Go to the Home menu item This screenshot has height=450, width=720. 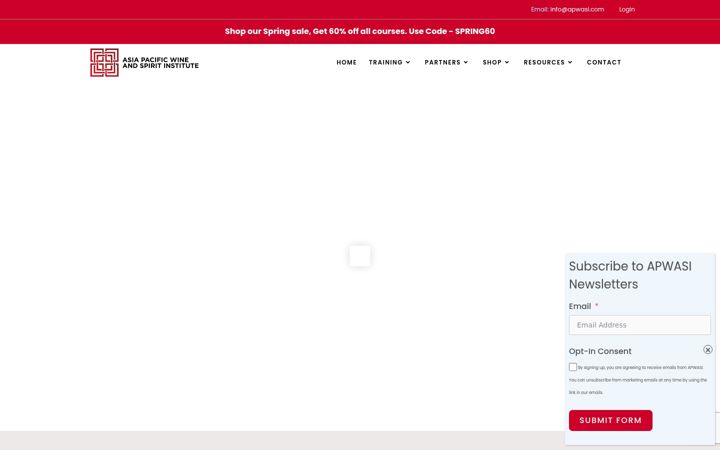(x=346, y=62)
